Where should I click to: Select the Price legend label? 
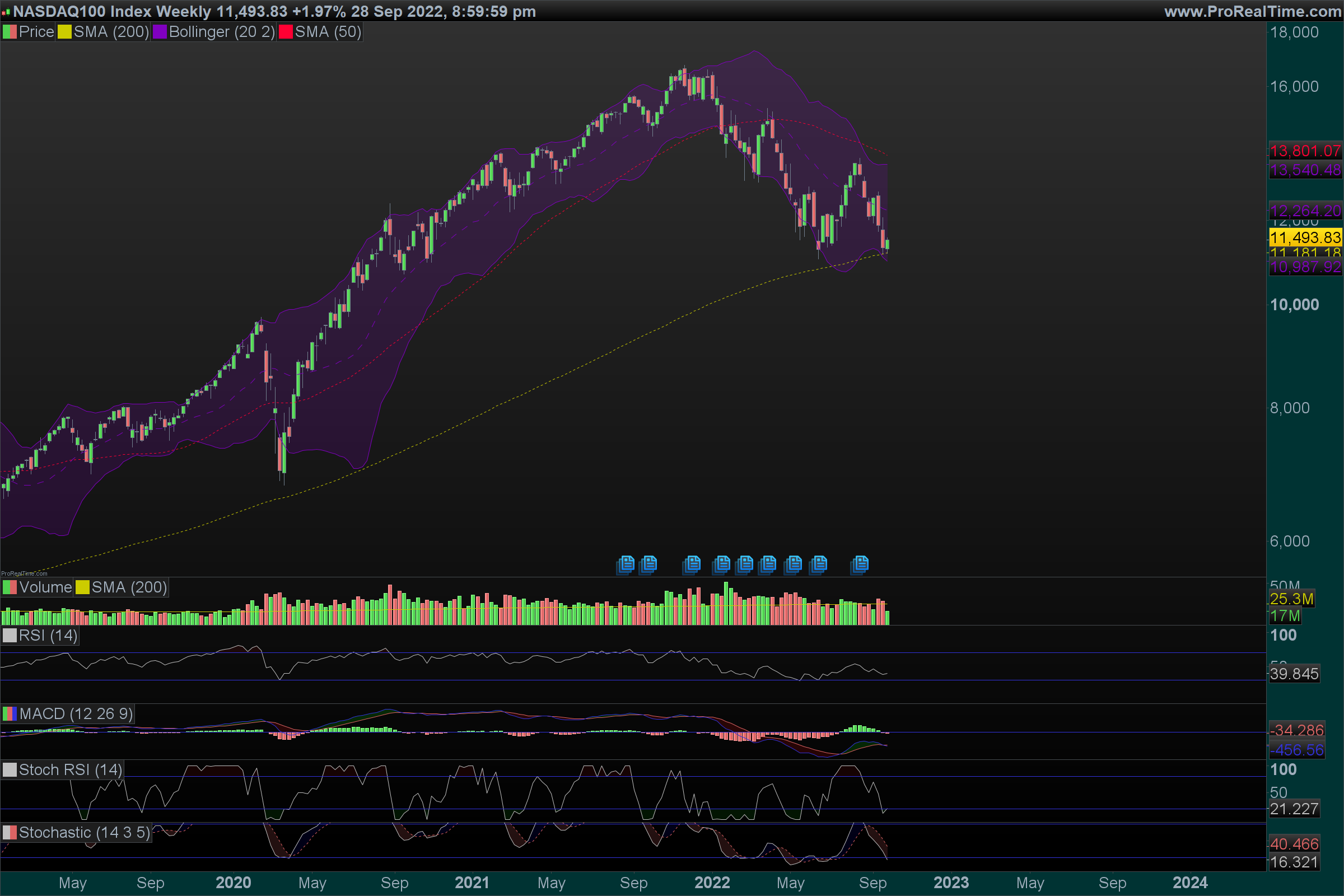[36, 32]
